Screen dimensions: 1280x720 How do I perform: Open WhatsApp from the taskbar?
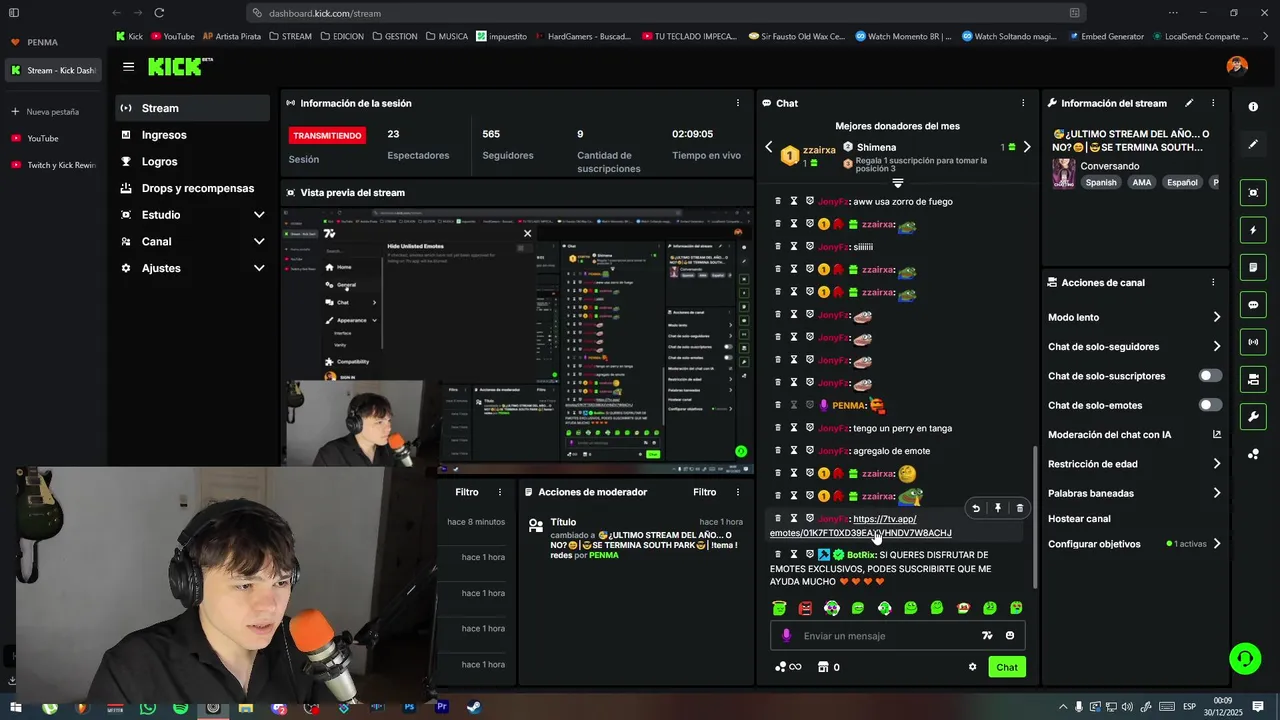click(148, 708)
